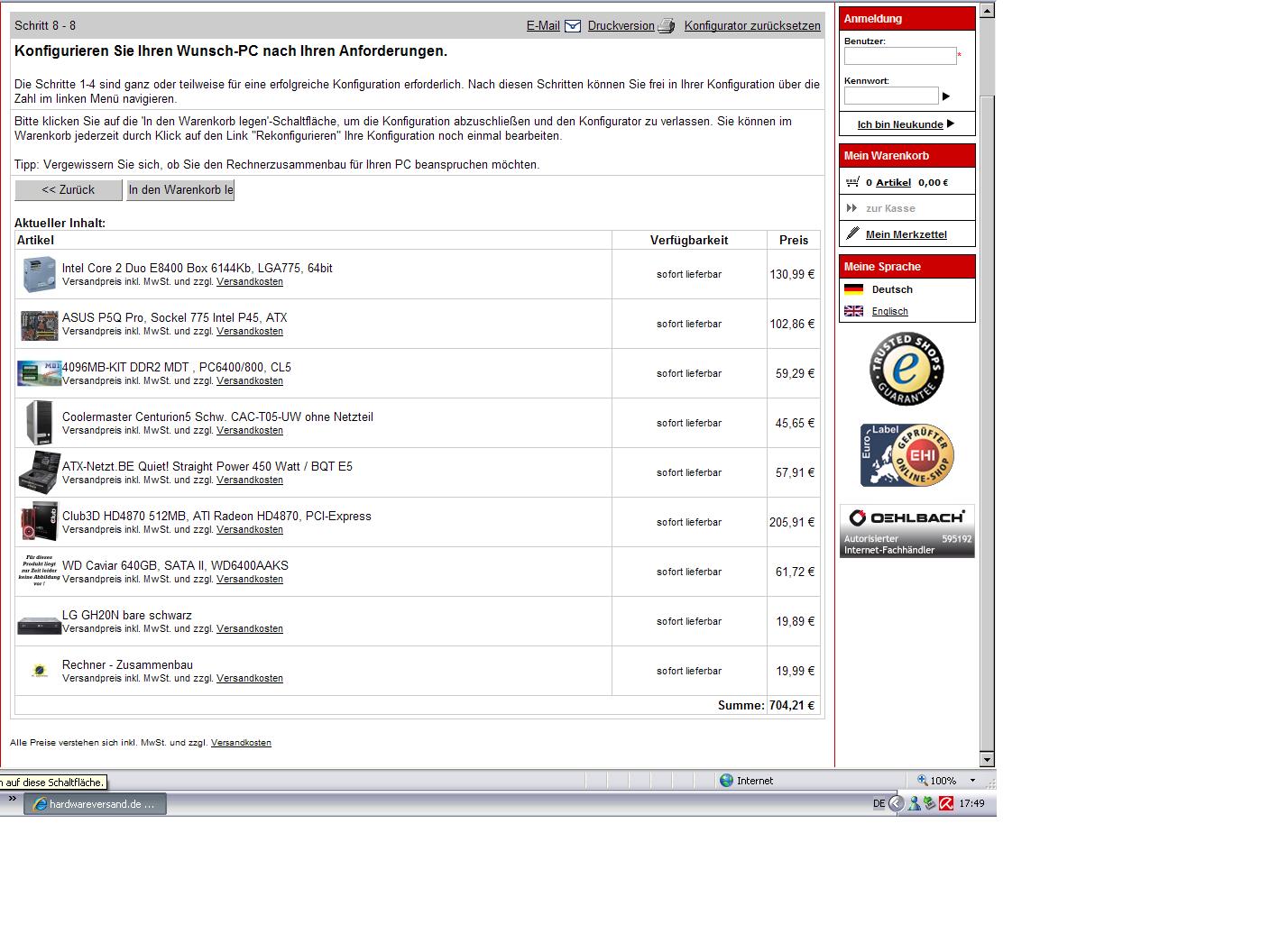Screen dimensions: 1270x952
Task: Click the Intel Core 2 Duo product thumbnail
Action: tap(40, 274)
